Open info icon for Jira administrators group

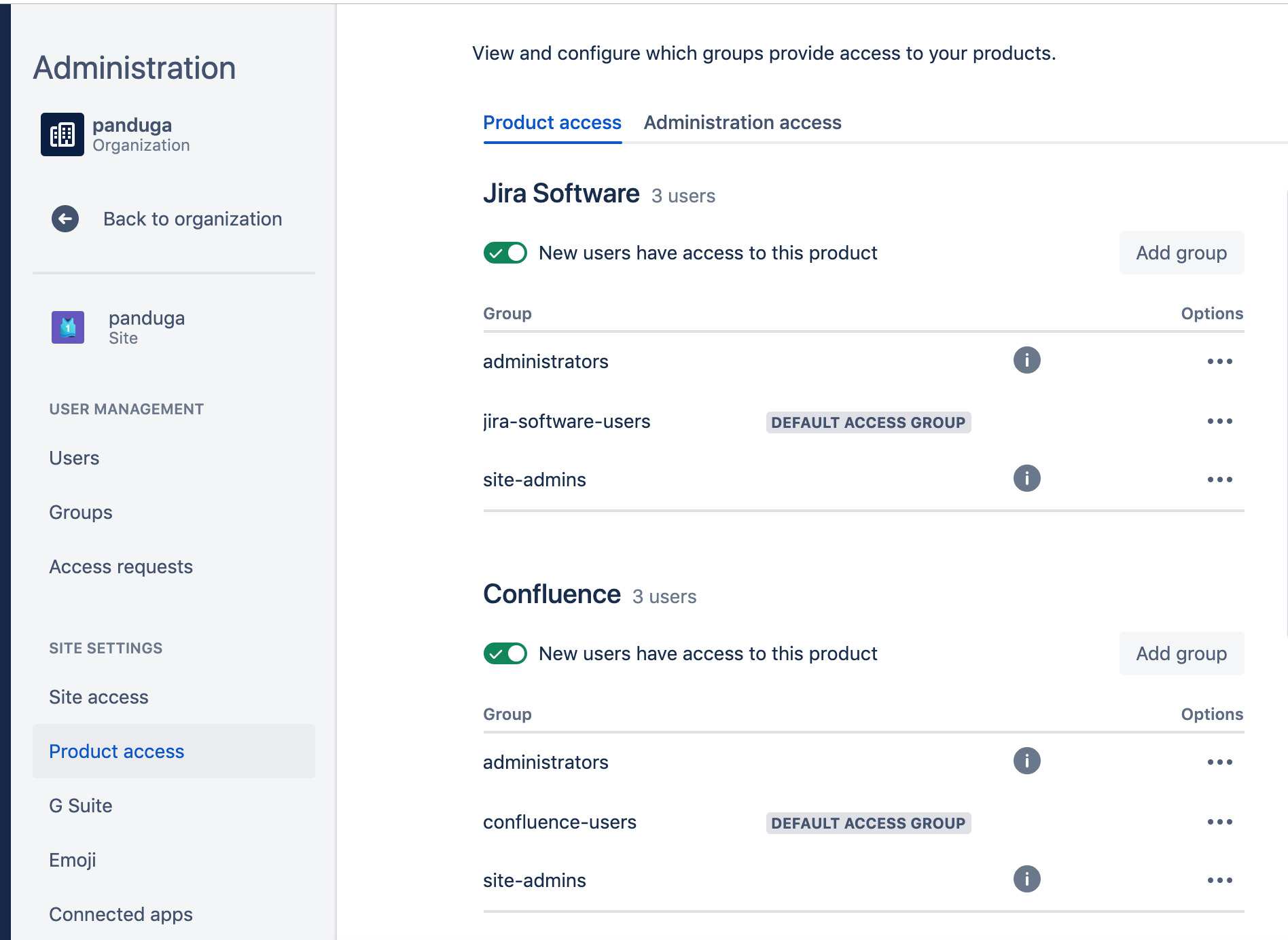(1026, 360)
